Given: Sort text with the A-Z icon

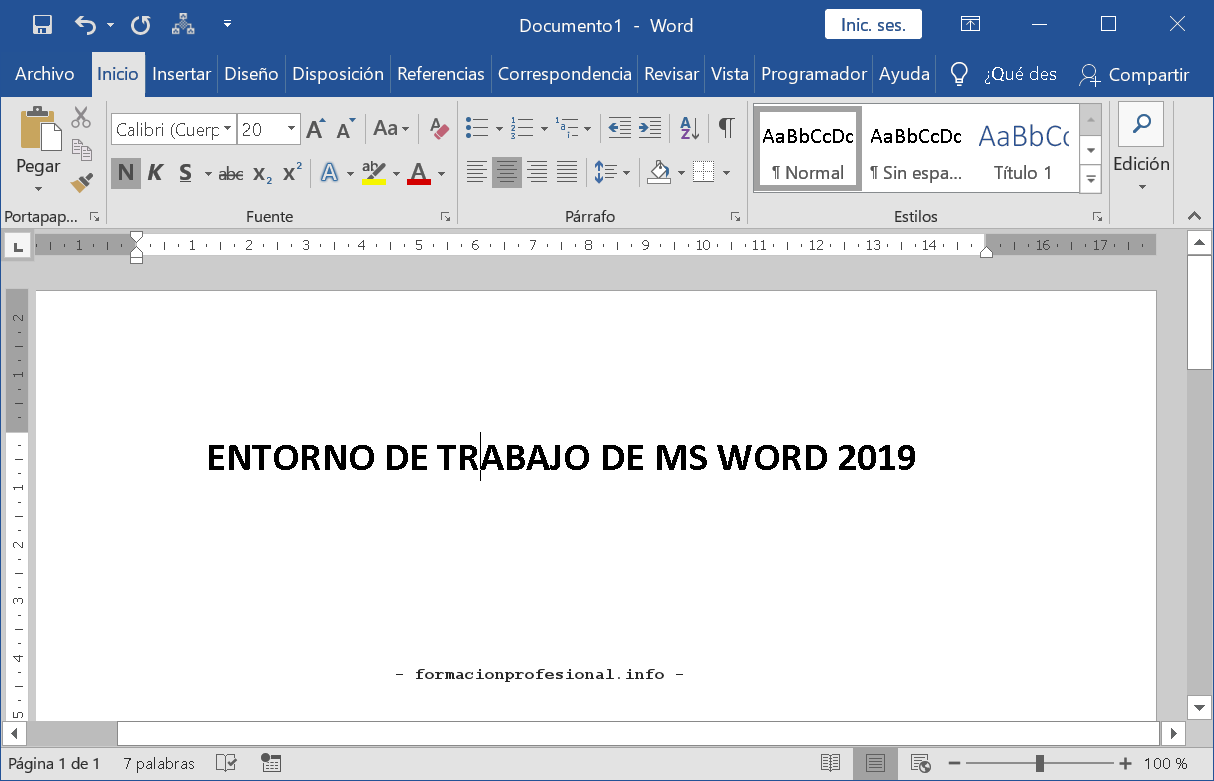Looking at the screenshot, I should click(x=688, y=128).
